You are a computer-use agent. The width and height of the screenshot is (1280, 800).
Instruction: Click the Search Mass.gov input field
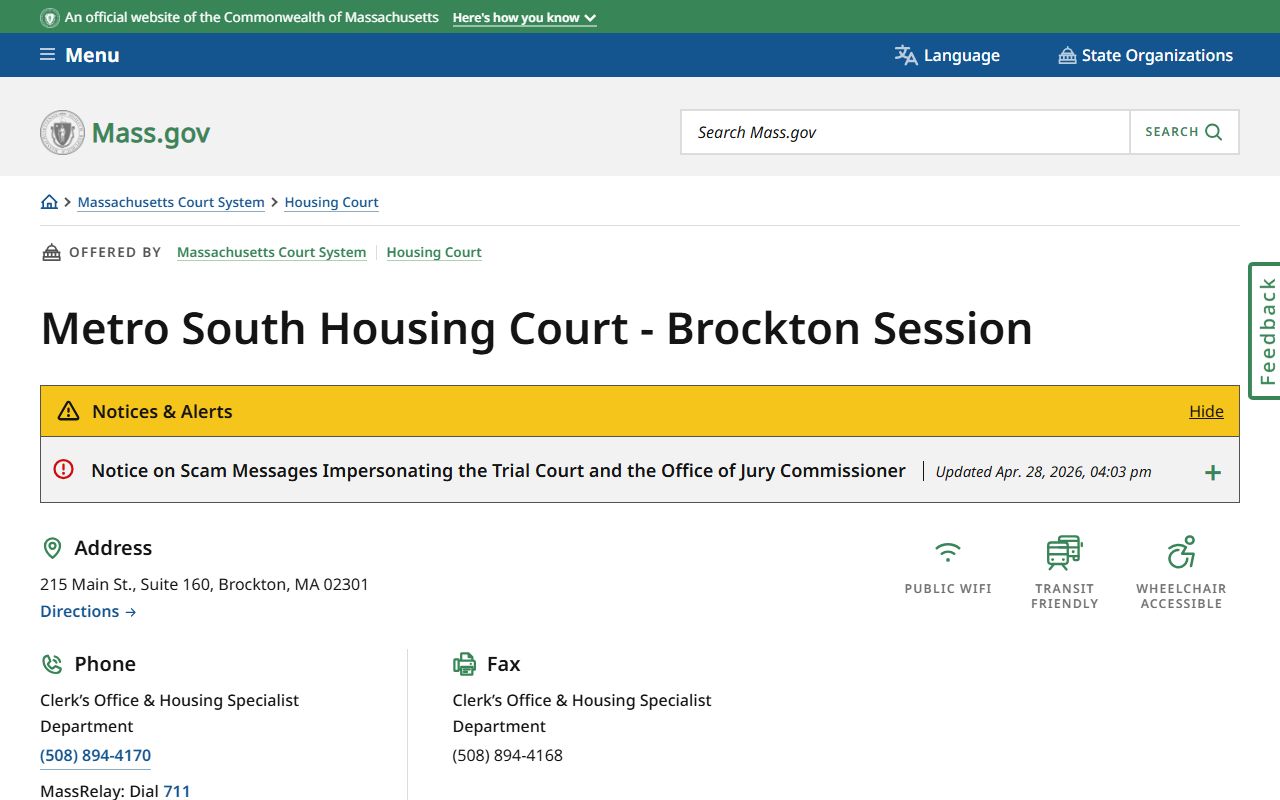(905, 132)
